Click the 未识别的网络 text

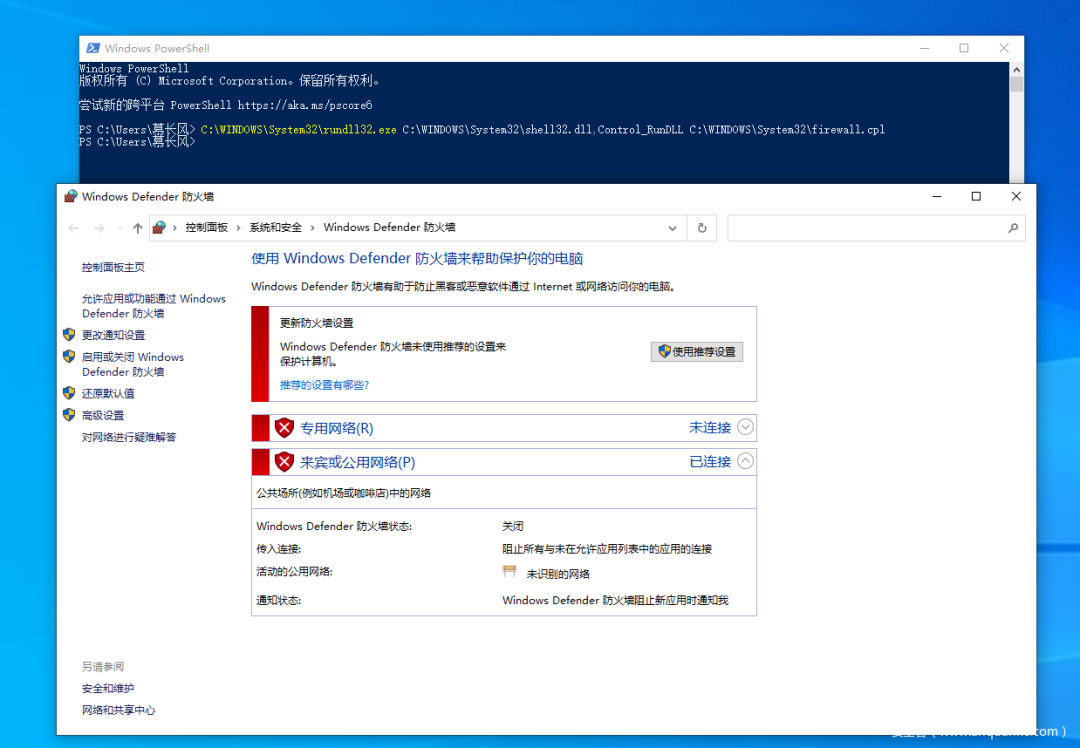click(x=558, y=574)
